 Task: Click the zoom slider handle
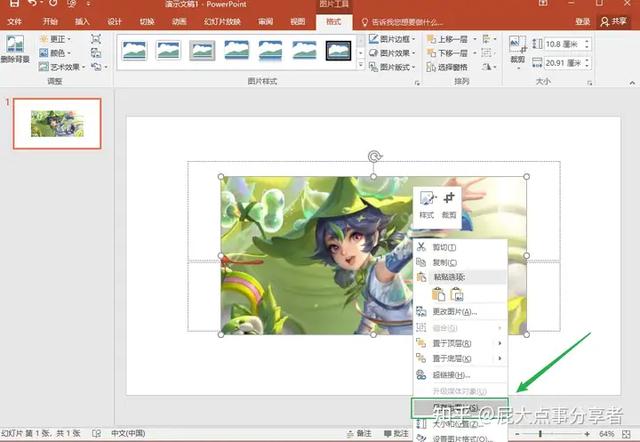click(540, 433)
